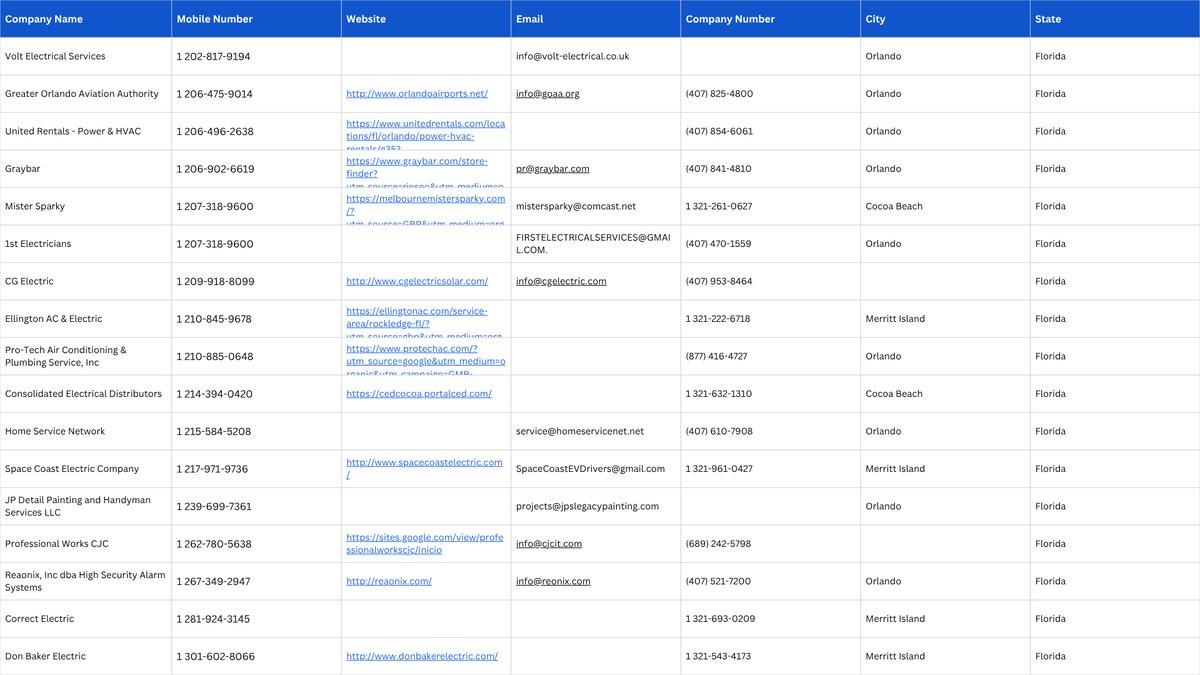
Task: Select the mistersparky@comcast.net email cell
Action: [x=596, y=206]
